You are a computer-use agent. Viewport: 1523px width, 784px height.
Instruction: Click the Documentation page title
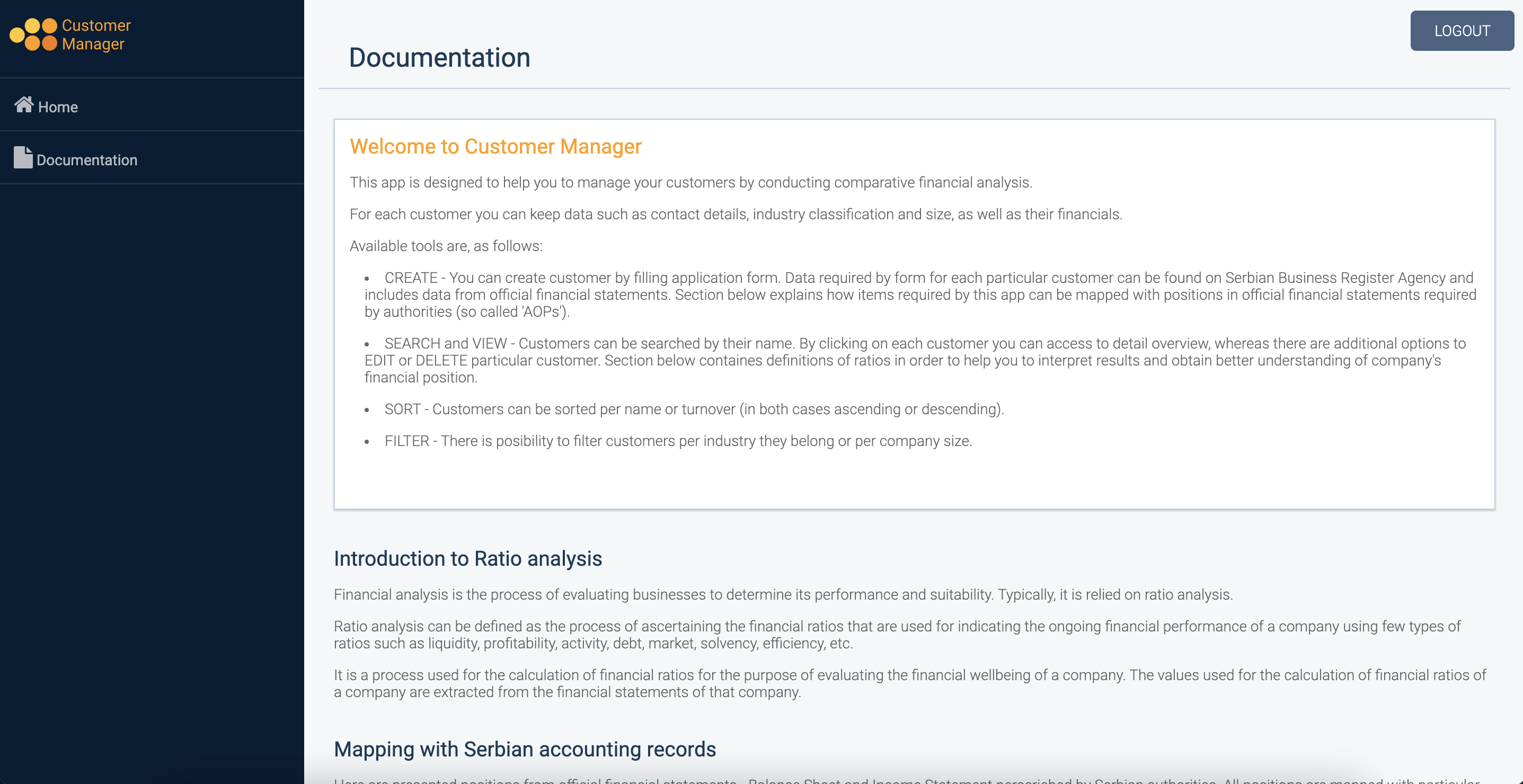(x=439, y=58)
